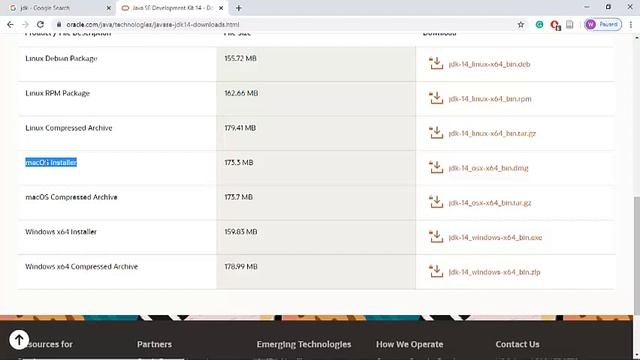Click the download icon for the Windows zip archive

tap(436, 271)
